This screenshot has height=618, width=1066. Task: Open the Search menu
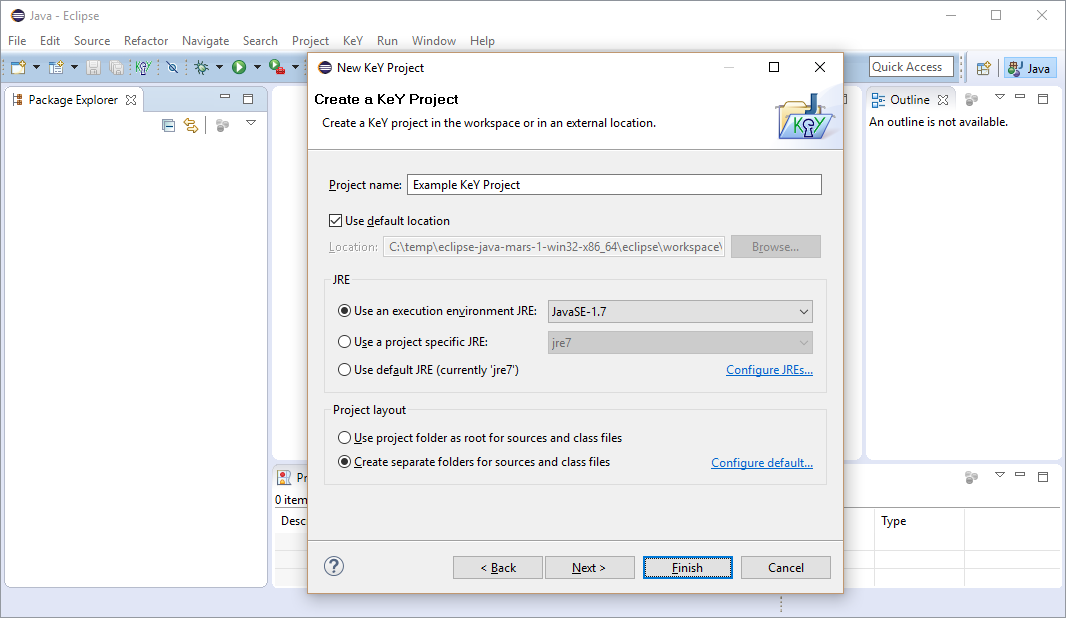(260, 41)
